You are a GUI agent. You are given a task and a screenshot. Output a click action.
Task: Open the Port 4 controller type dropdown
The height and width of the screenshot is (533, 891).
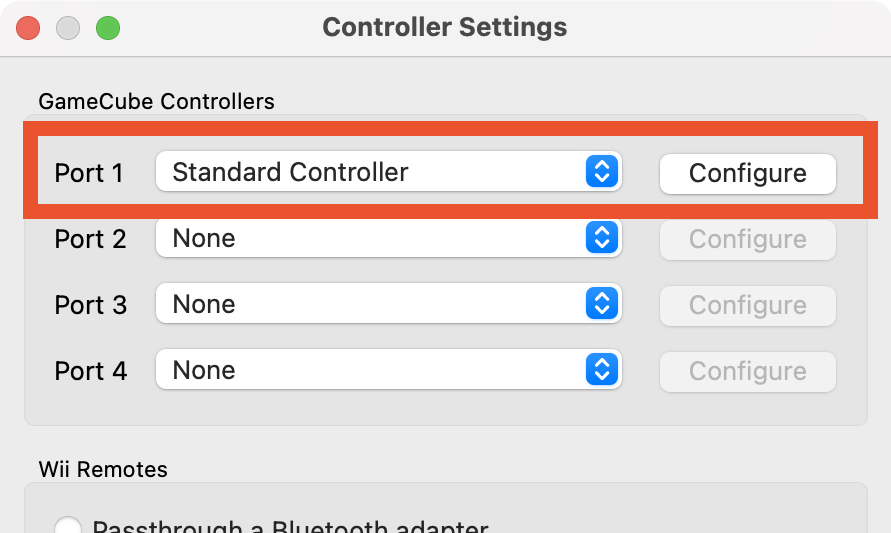pyautogui.click(x=389, y=369)
